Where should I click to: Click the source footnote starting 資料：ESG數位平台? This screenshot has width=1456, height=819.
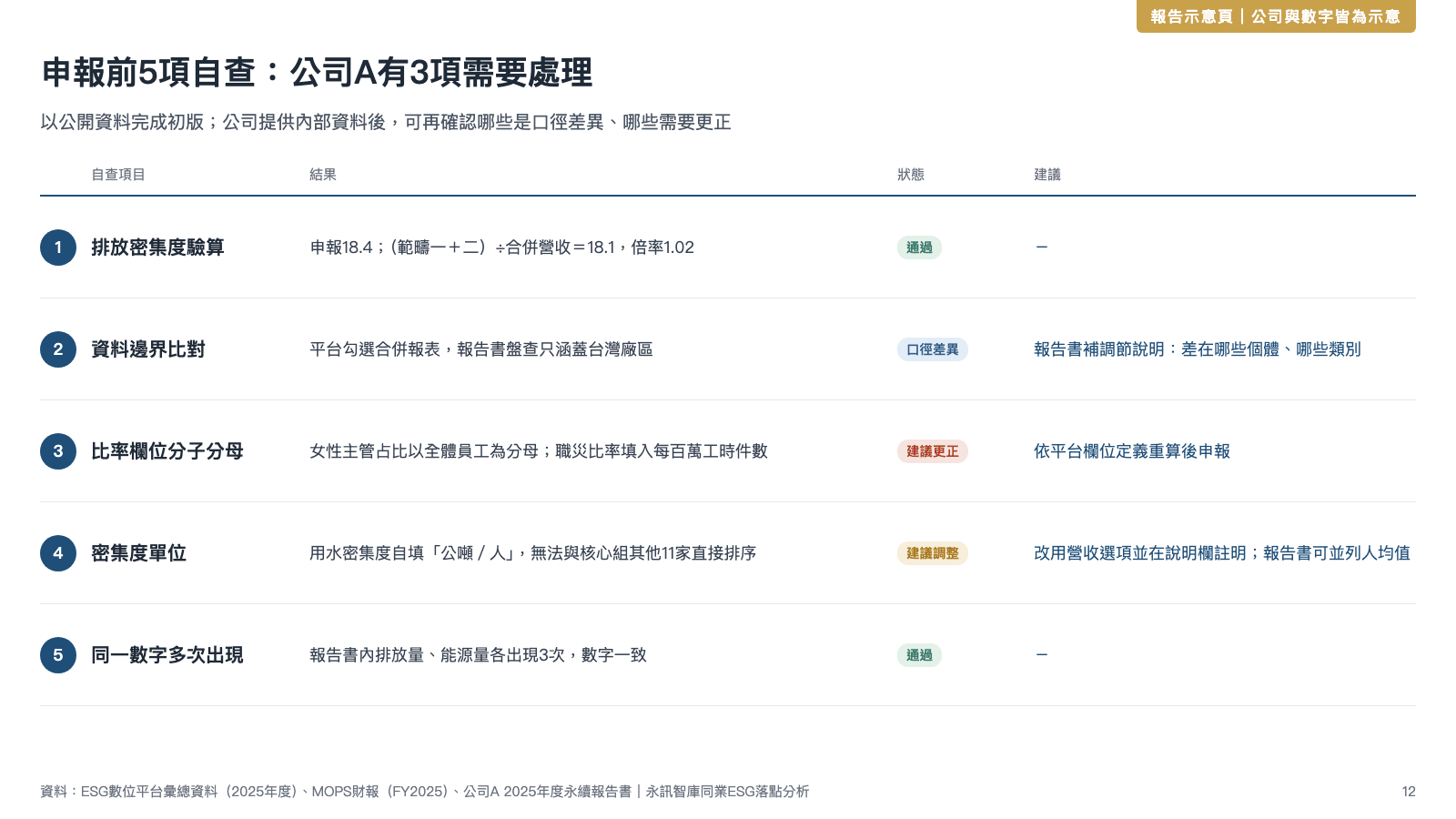pyautogui.click(x=425, y=792)
